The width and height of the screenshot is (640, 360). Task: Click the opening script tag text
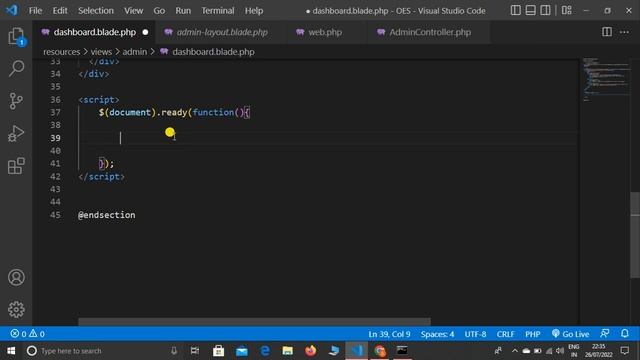pyautogui.click(x=99, y=100)
